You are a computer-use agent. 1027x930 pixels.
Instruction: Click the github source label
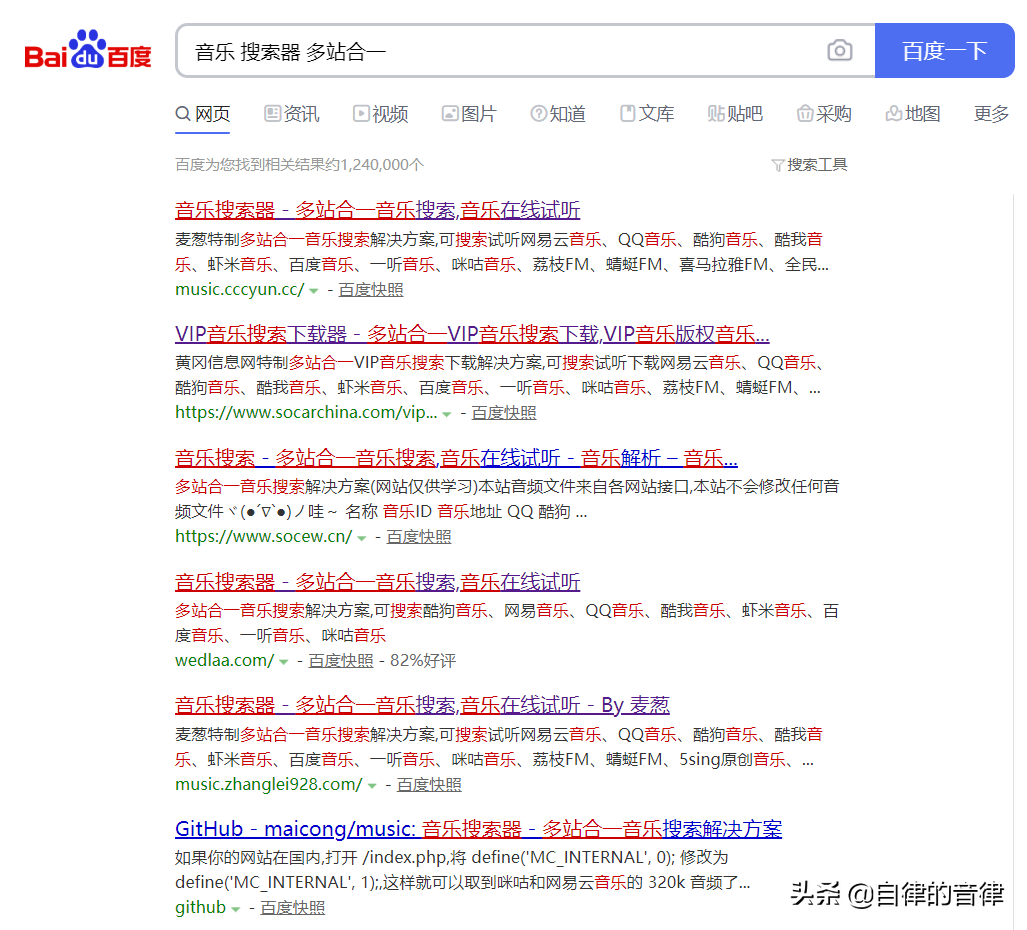point(200,907)
